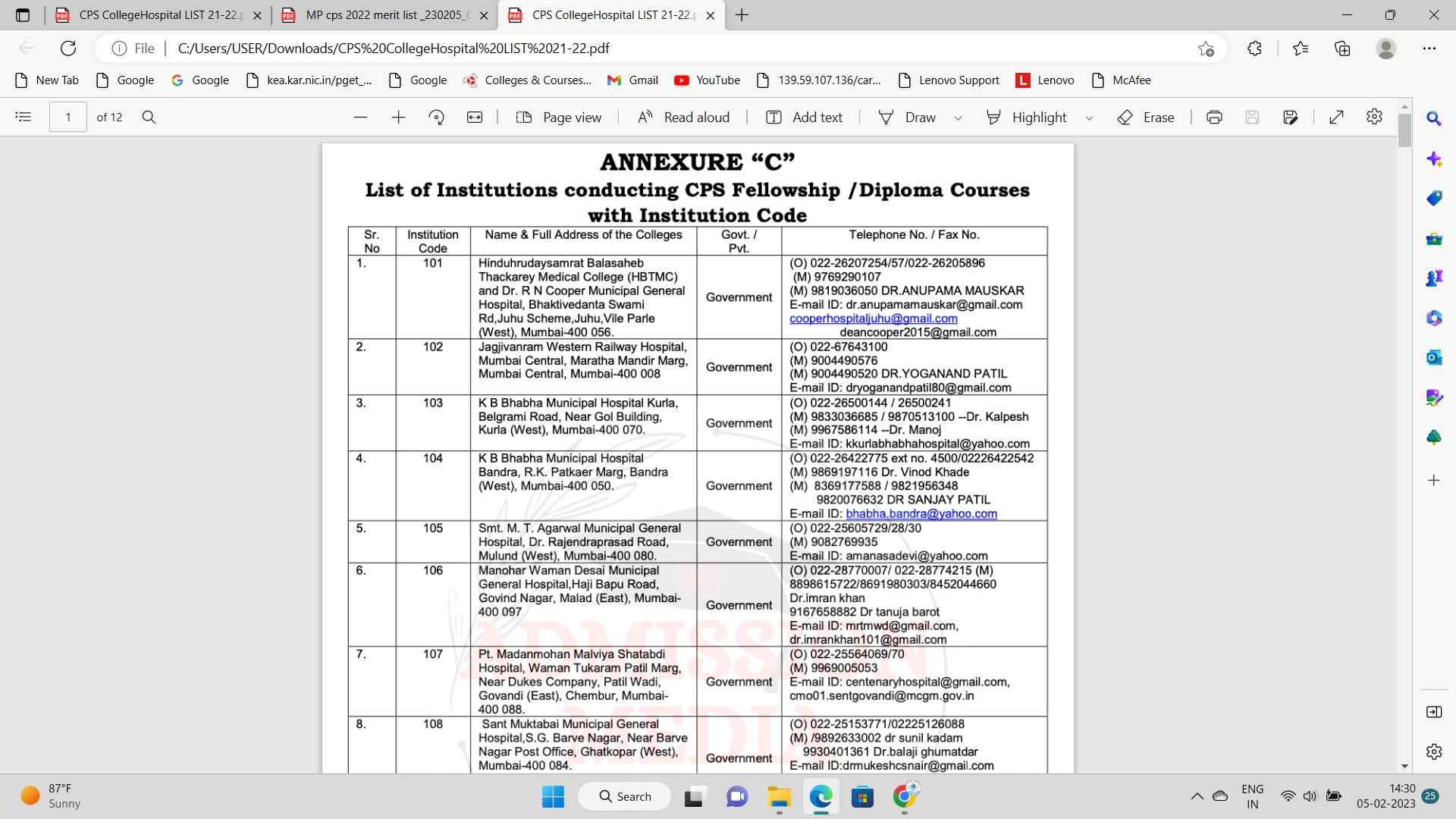Open Windows Start menu
The width and height of the screenshot is (1456, 819).
pyautogui.click(x=553, y=796)
